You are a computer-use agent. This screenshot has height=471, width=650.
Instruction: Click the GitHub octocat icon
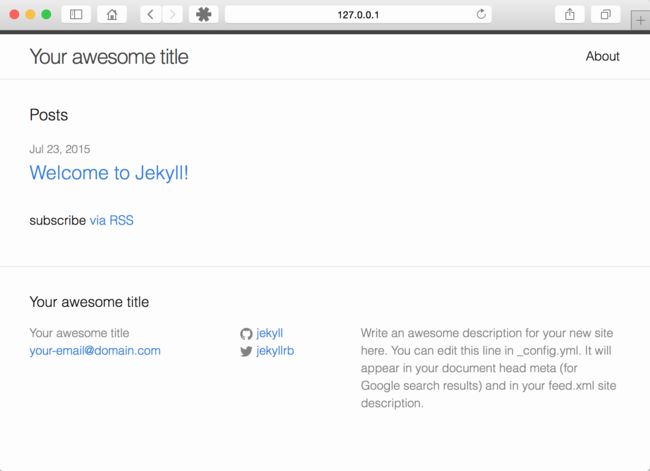click(246, 334)
